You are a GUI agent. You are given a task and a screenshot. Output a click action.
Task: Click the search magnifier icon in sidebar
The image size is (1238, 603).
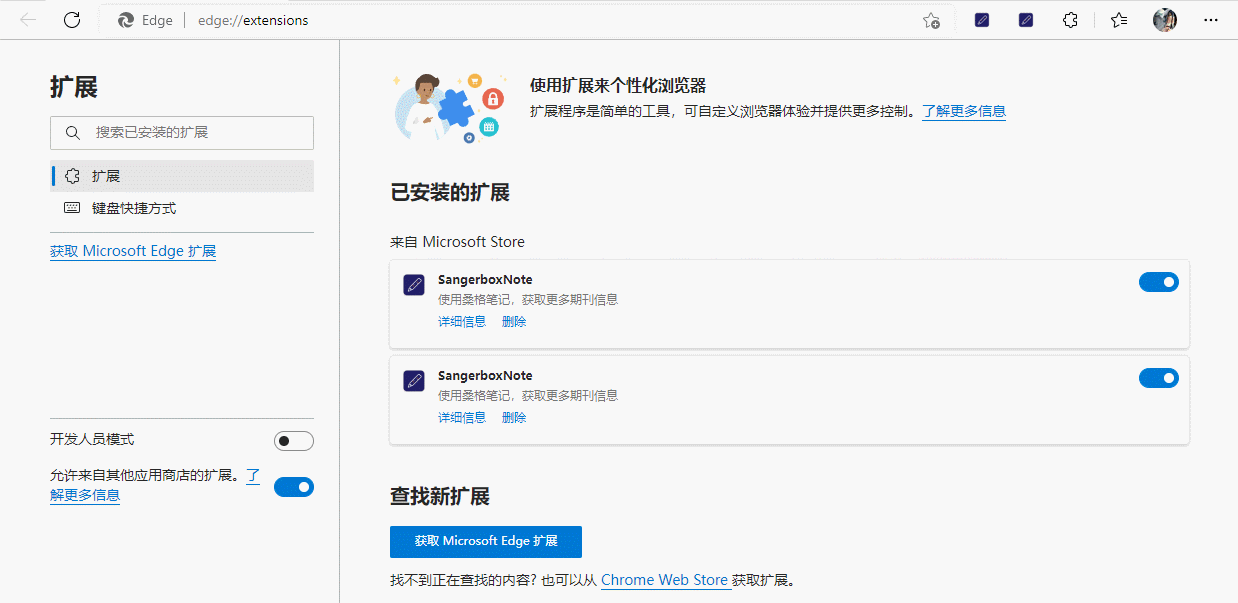coord(73,133)
